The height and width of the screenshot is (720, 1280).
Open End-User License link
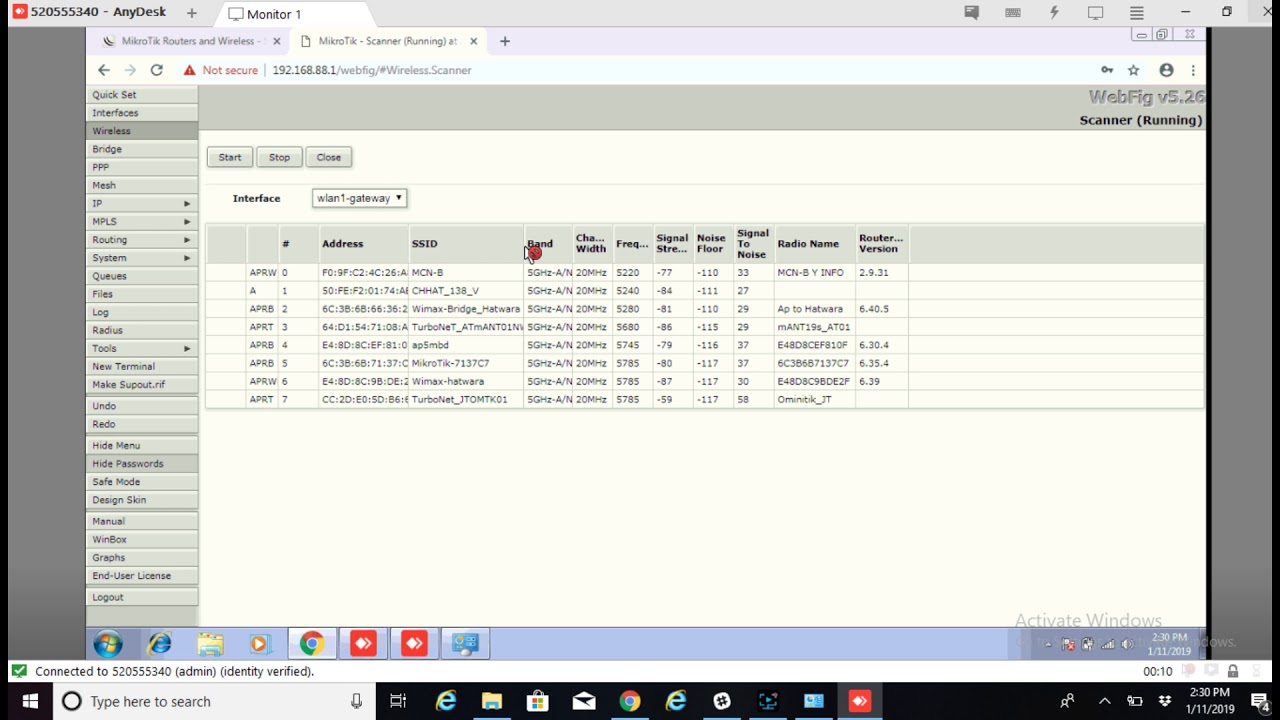pos(142,575)
